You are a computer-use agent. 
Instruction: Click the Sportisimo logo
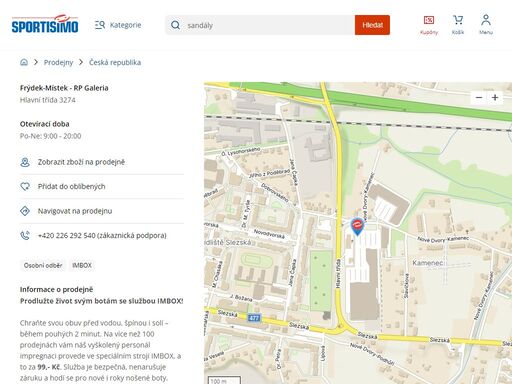pos(45,24)
